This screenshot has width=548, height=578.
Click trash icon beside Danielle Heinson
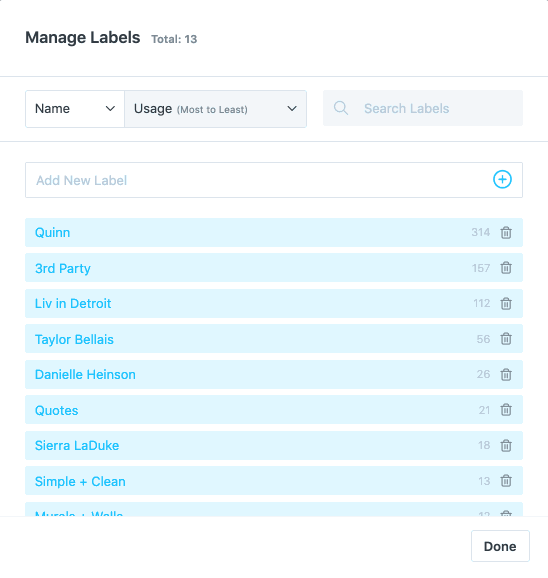pos(506,374)
